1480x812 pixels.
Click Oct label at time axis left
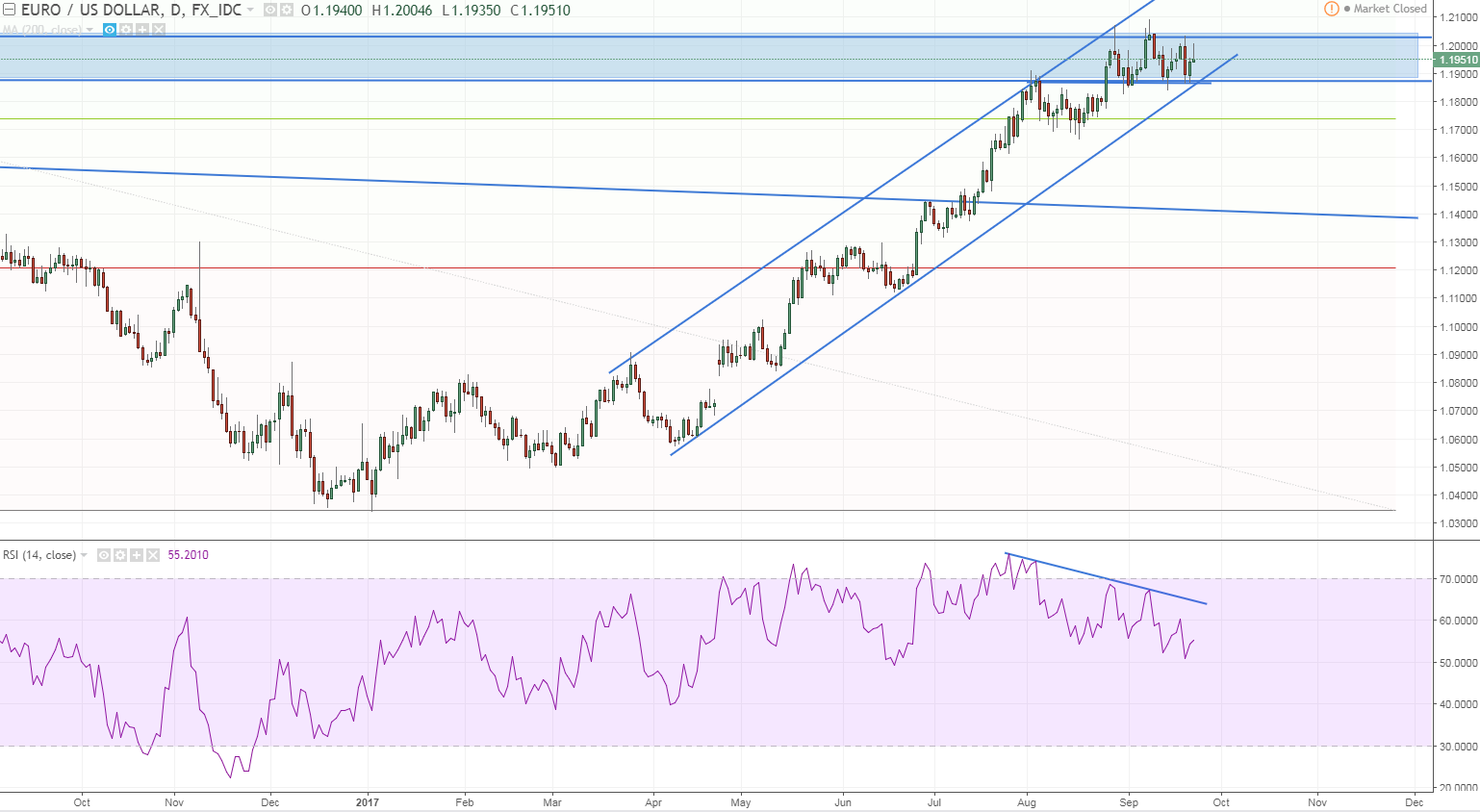(x=82, y=802)
